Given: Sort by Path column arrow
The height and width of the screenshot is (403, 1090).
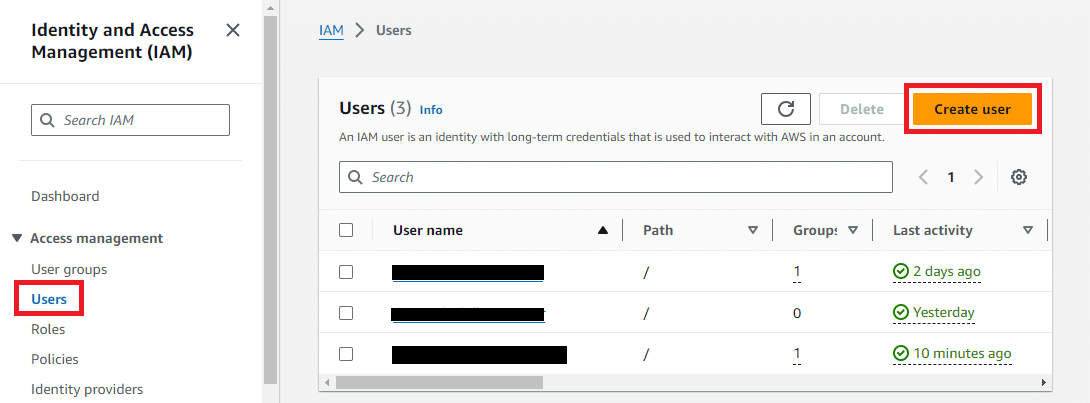Looking at the screenshot, I should [752, 230].
